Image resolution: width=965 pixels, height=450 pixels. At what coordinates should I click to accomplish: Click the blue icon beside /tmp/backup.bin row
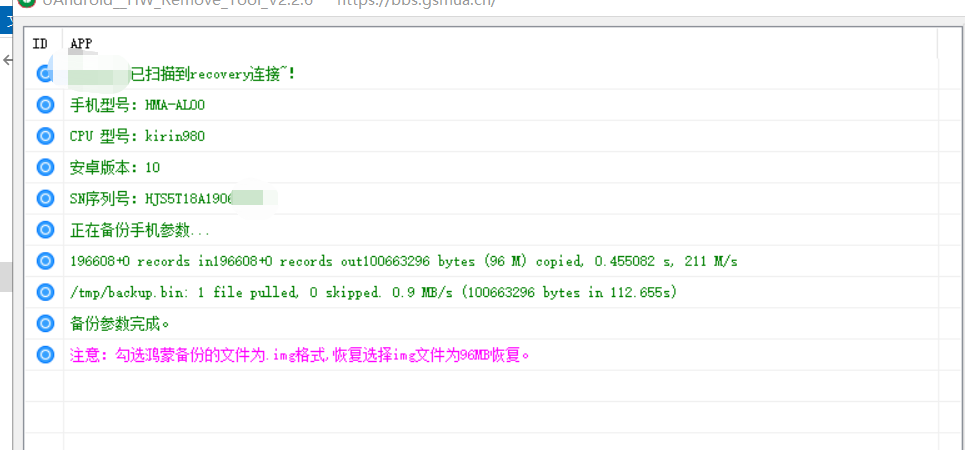tap(45, 292)
